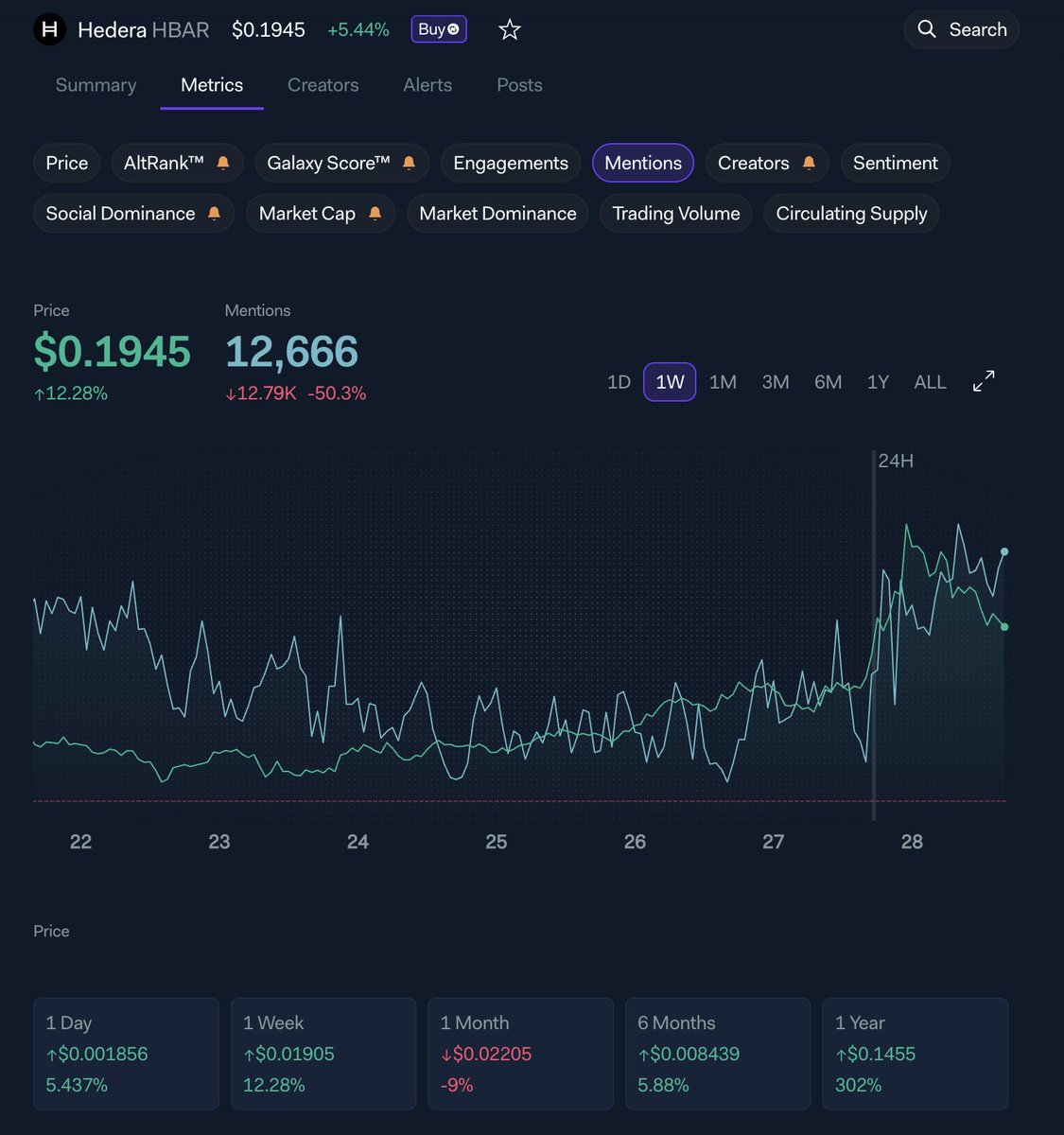Click the Buy button
The width and height of the screenshot is (1064, 1135).
point(439,29)
